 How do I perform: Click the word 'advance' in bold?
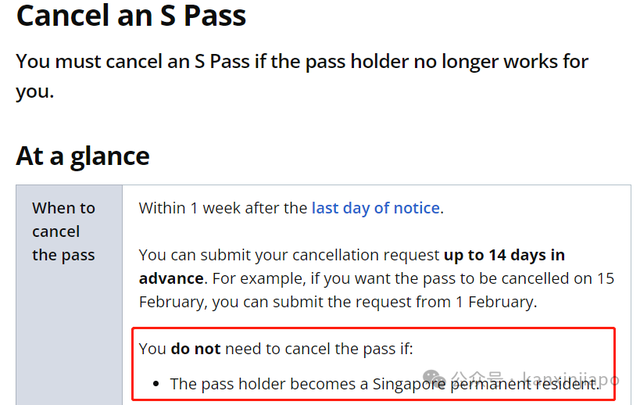171,278
